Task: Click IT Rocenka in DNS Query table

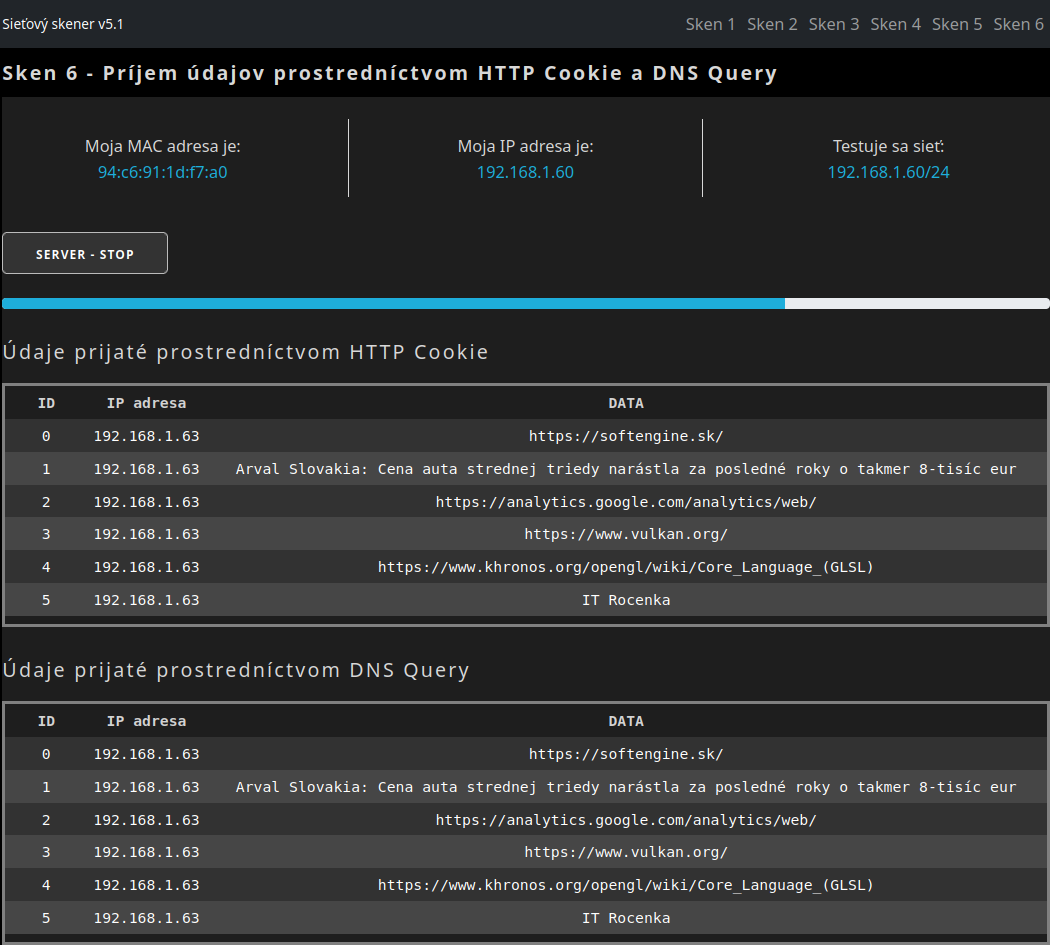Action: pos(626,918)
